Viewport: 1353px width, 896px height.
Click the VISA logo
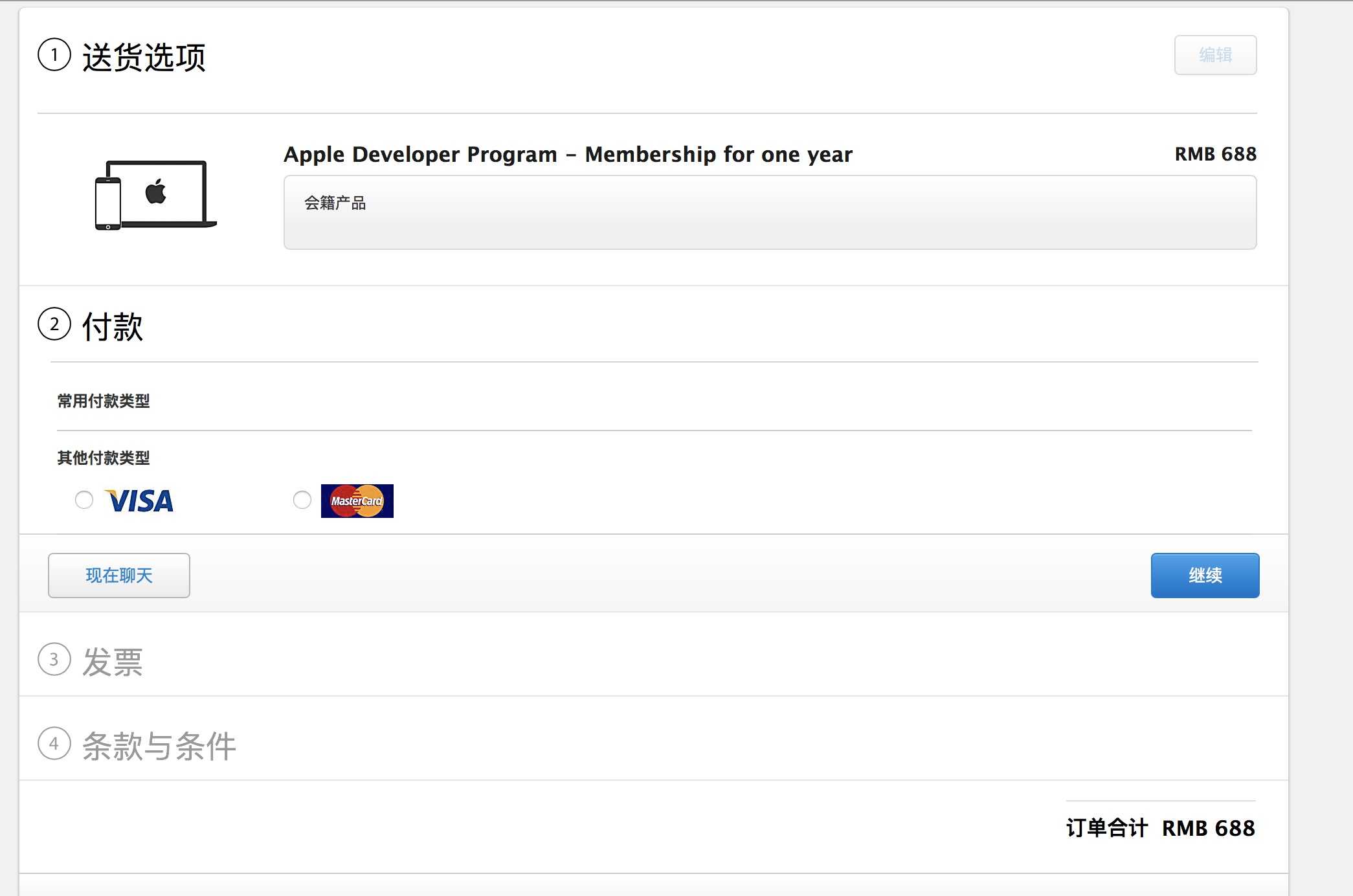pos(139,500)
